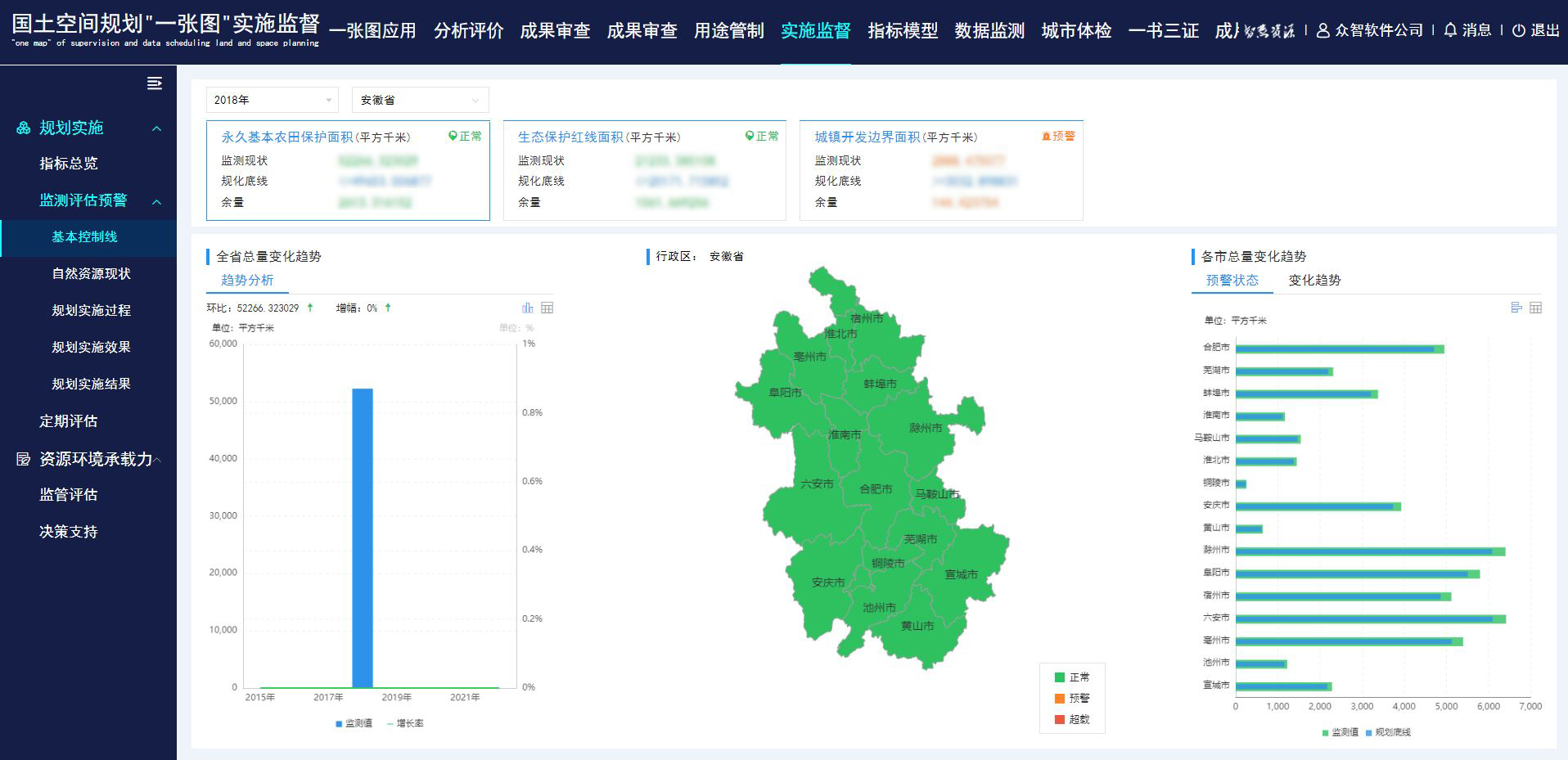Switch to the 变化趋势 tab

(x=1313, y=280)
